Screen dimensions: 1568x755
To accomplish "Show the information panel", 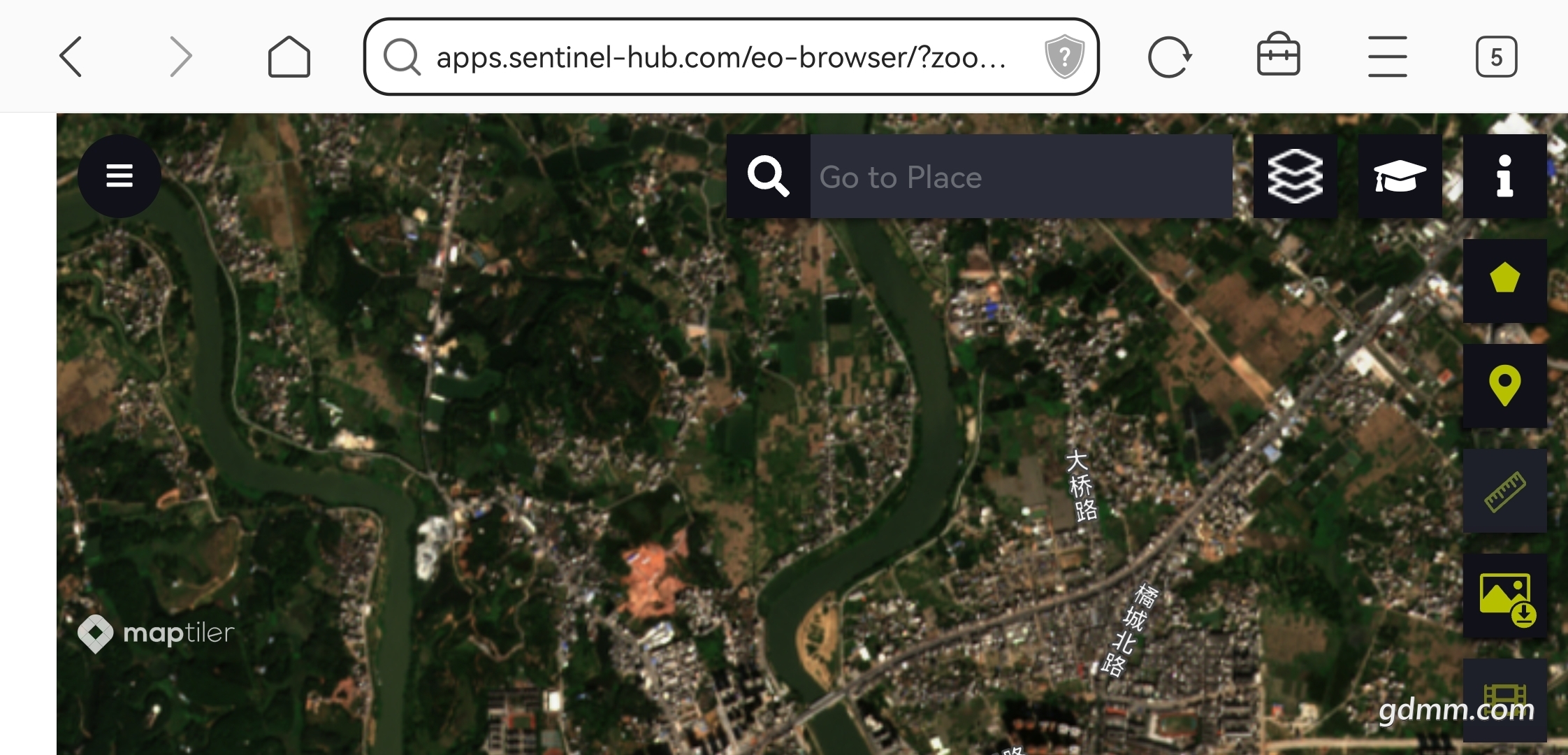I will 1504,176.
